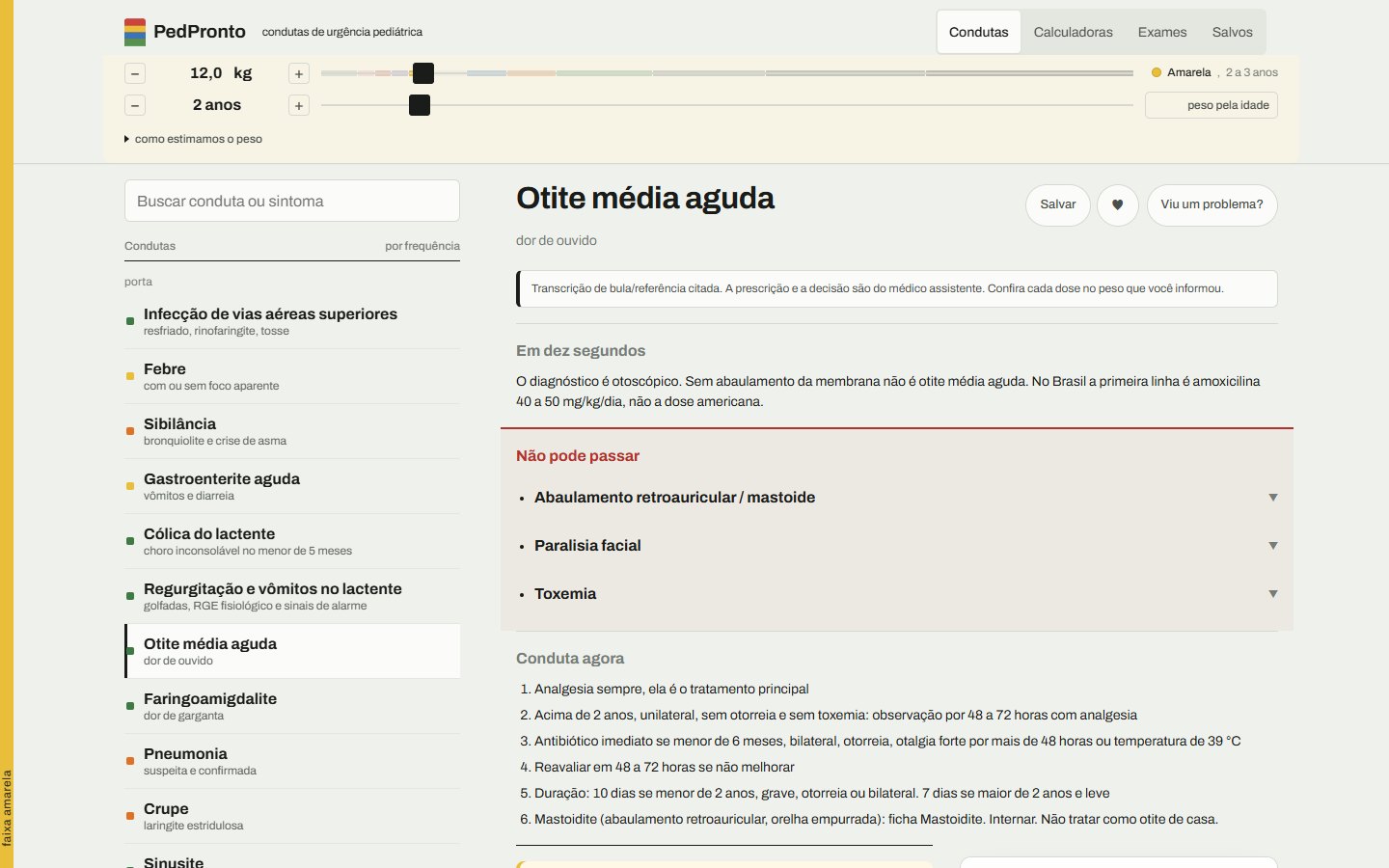Click green severity dot beside Infecção de vias aéreas
This screenshot has width=1389, height=868.
pyautogui.click(x=130, y=321)
